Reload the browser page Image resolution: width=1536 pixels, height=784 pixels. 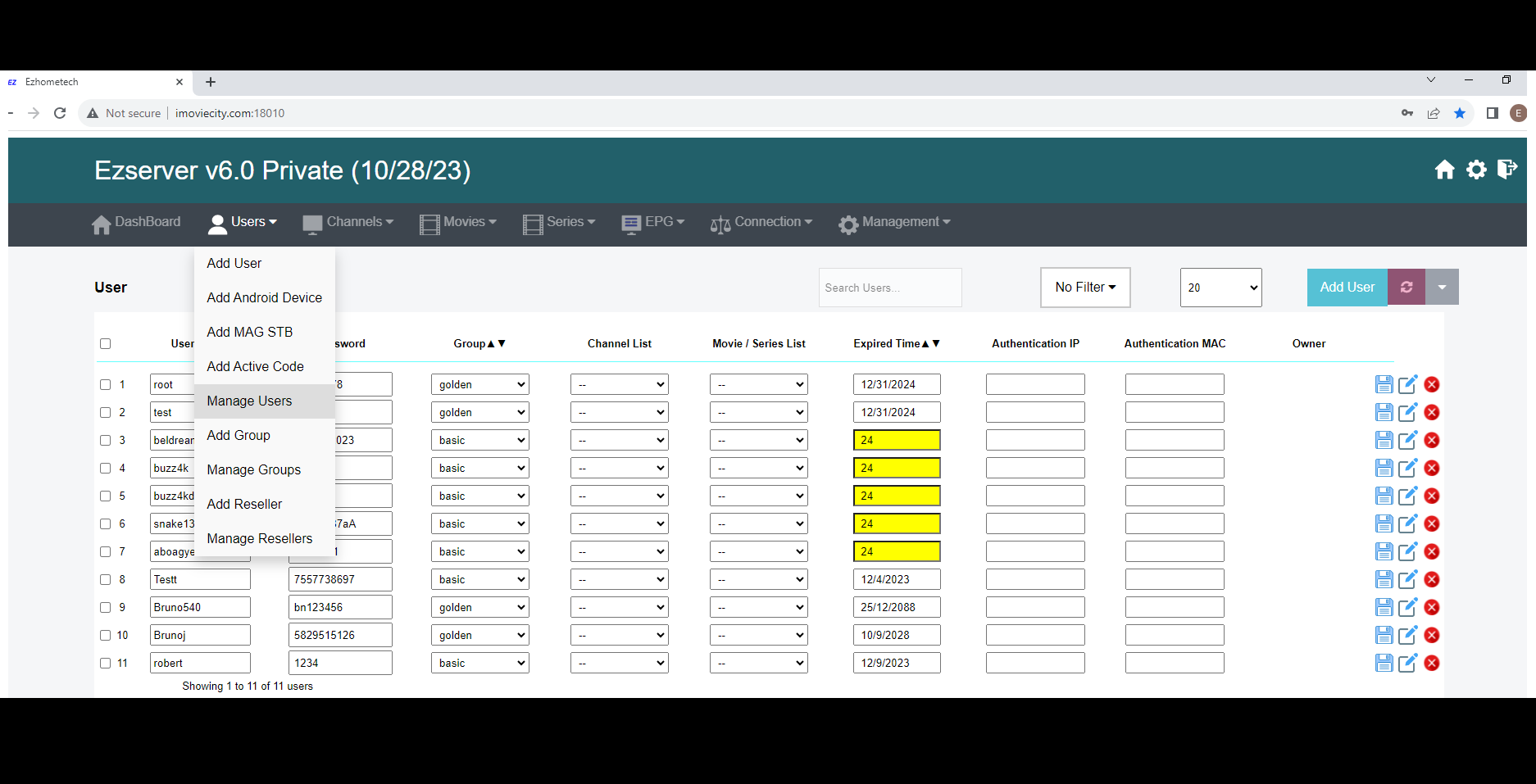(x=60, y=113)
